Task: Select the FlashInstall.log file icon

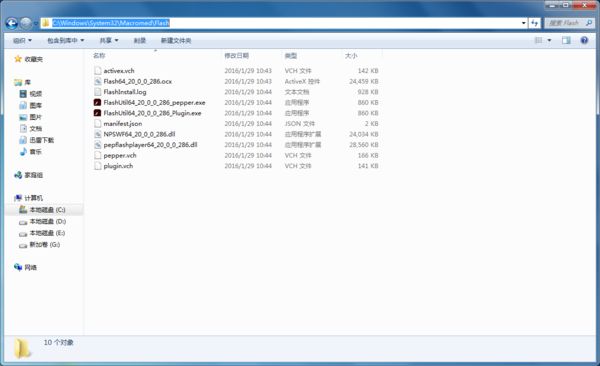Action: pyautogui.click(x=98, y=92)
